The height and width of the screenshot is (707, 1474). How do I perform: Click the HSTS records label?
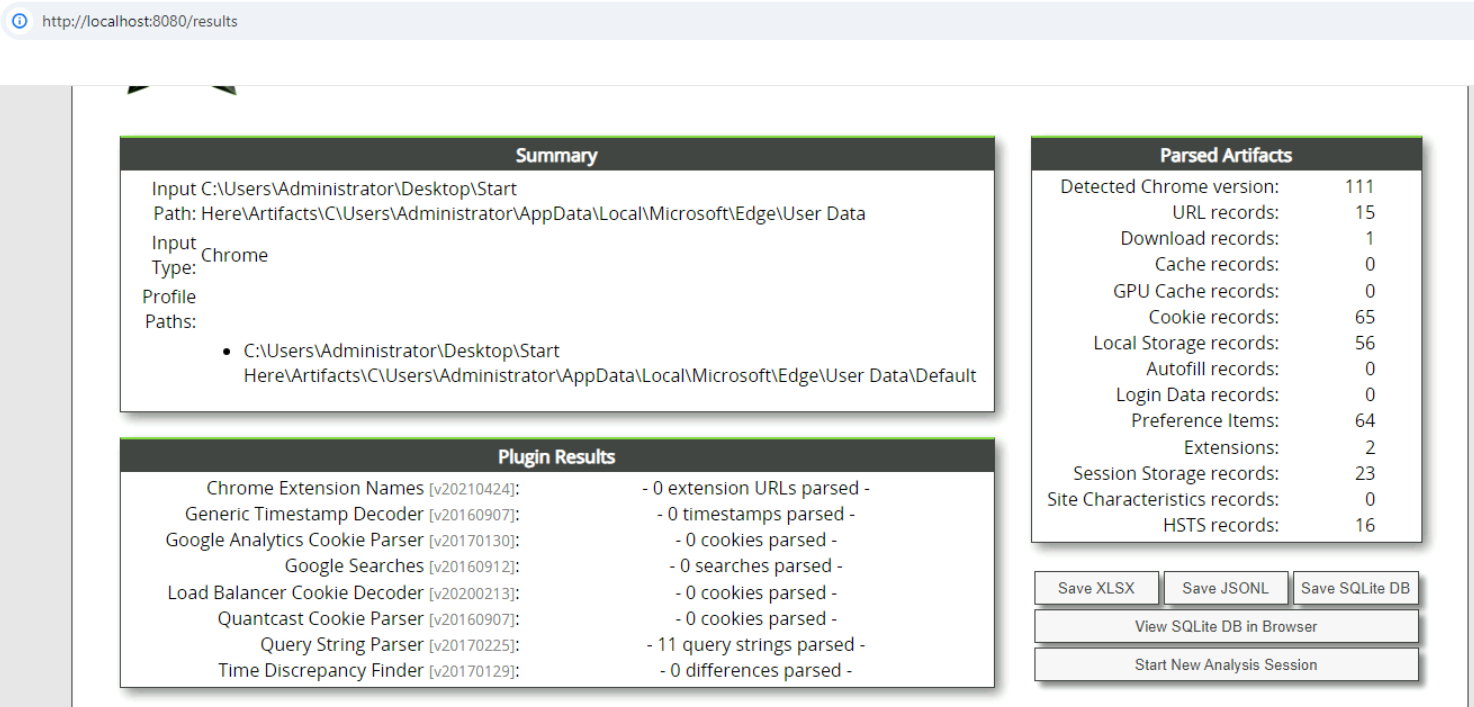[1220, 525]
